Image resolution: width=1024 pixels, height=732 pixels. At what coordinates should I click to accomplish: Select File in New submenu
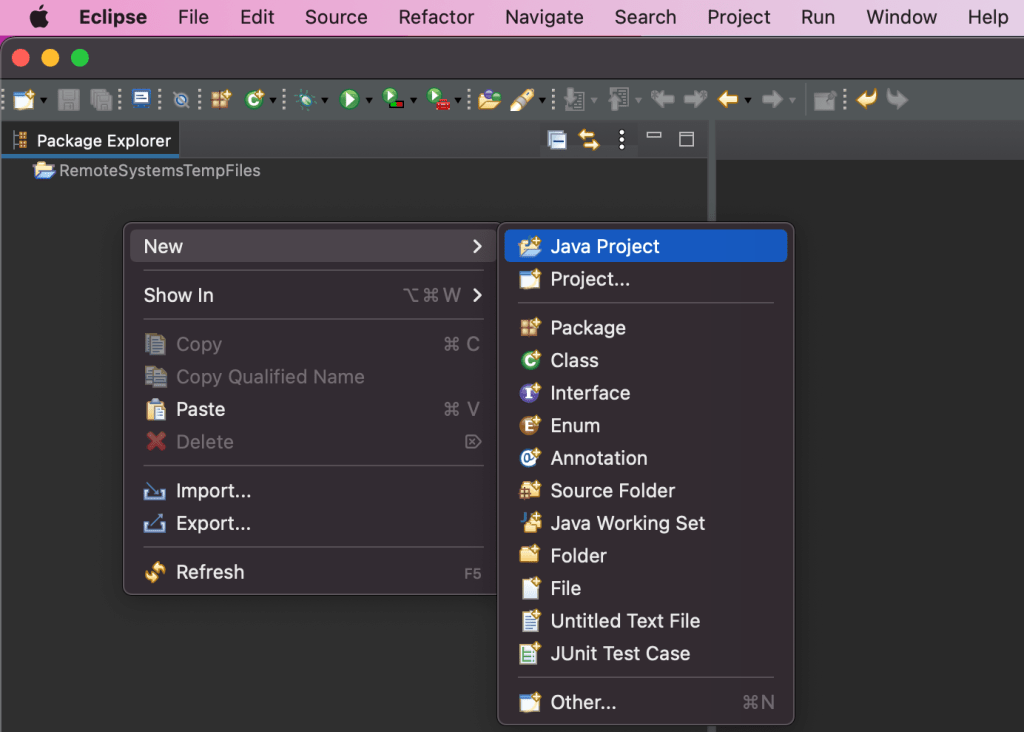point(646,589)
